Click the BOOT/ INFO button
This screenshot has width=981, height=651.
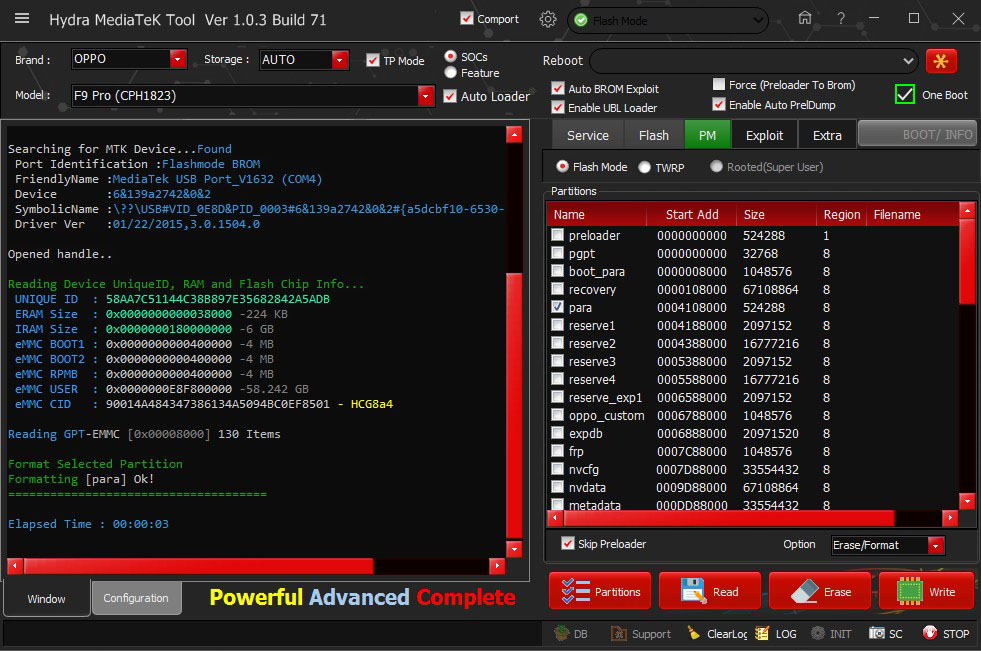point(917,134)
